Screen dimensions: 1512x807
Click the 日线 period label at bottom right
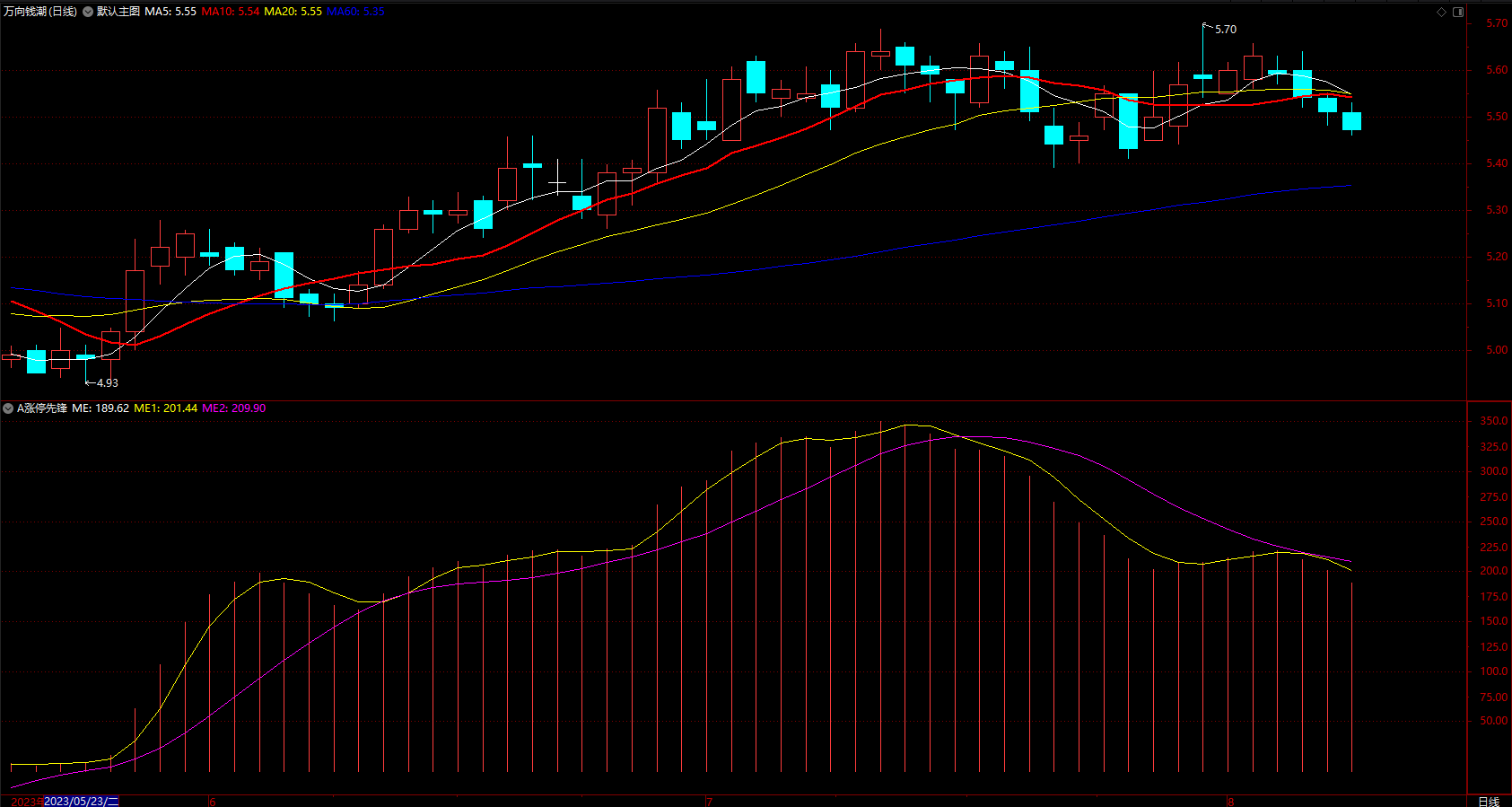tap(1489, 802)
